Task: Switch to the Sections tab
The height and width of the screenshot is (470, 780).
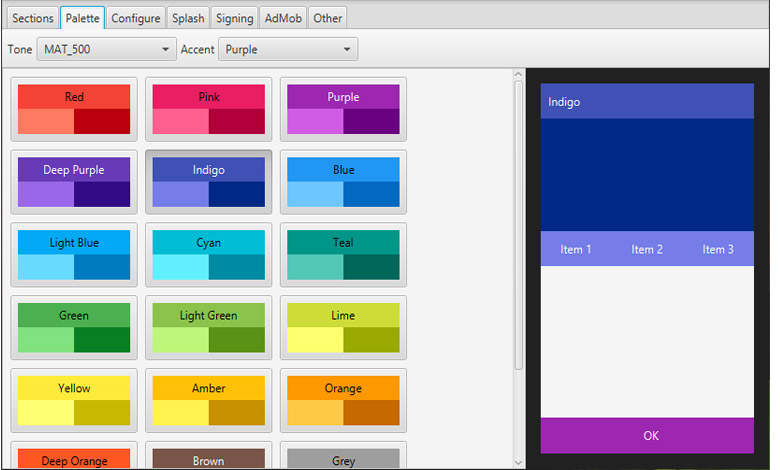Action: click(32, 18)
